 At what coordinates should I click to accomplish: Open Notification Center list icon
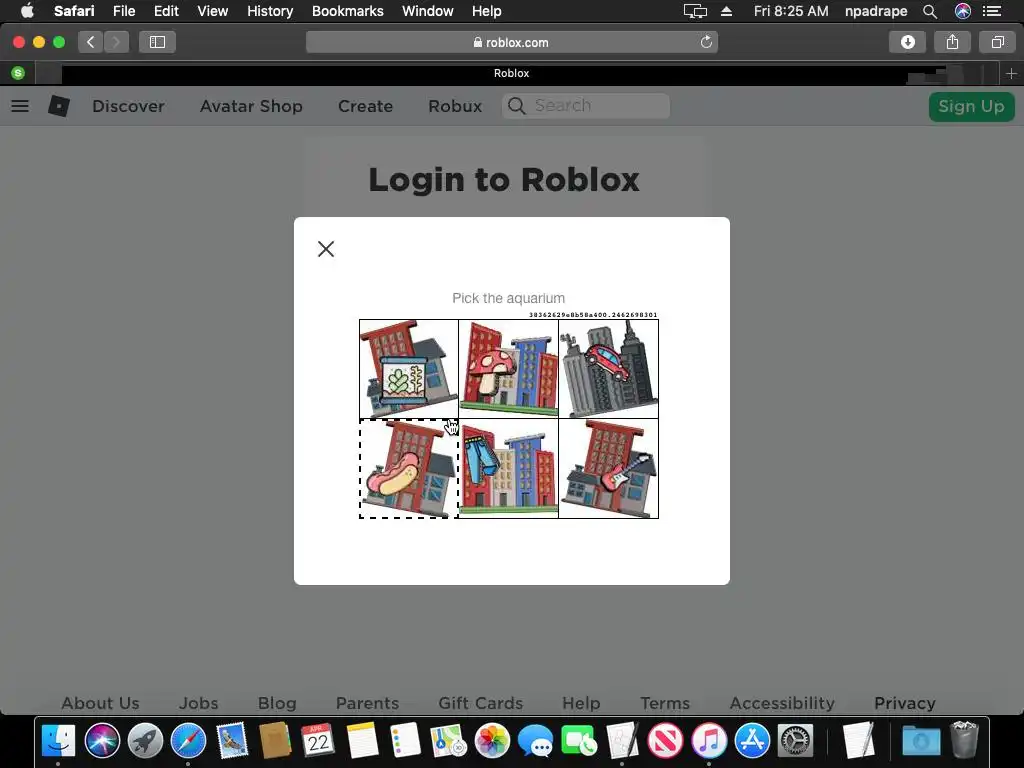click(992, 11)
